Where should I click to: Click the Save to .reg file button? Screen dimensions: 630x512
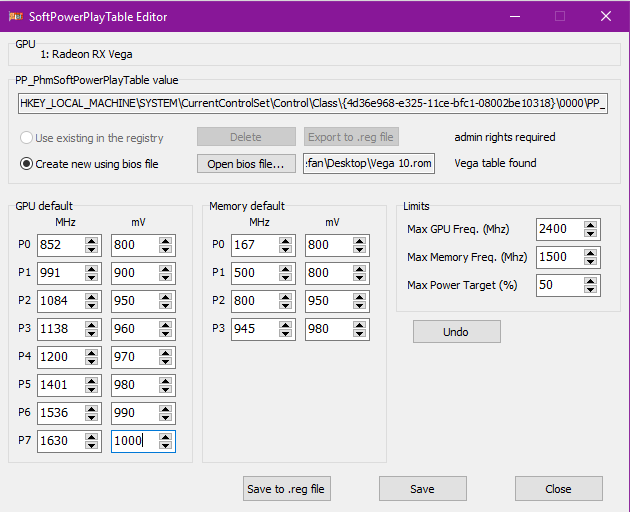286,489
